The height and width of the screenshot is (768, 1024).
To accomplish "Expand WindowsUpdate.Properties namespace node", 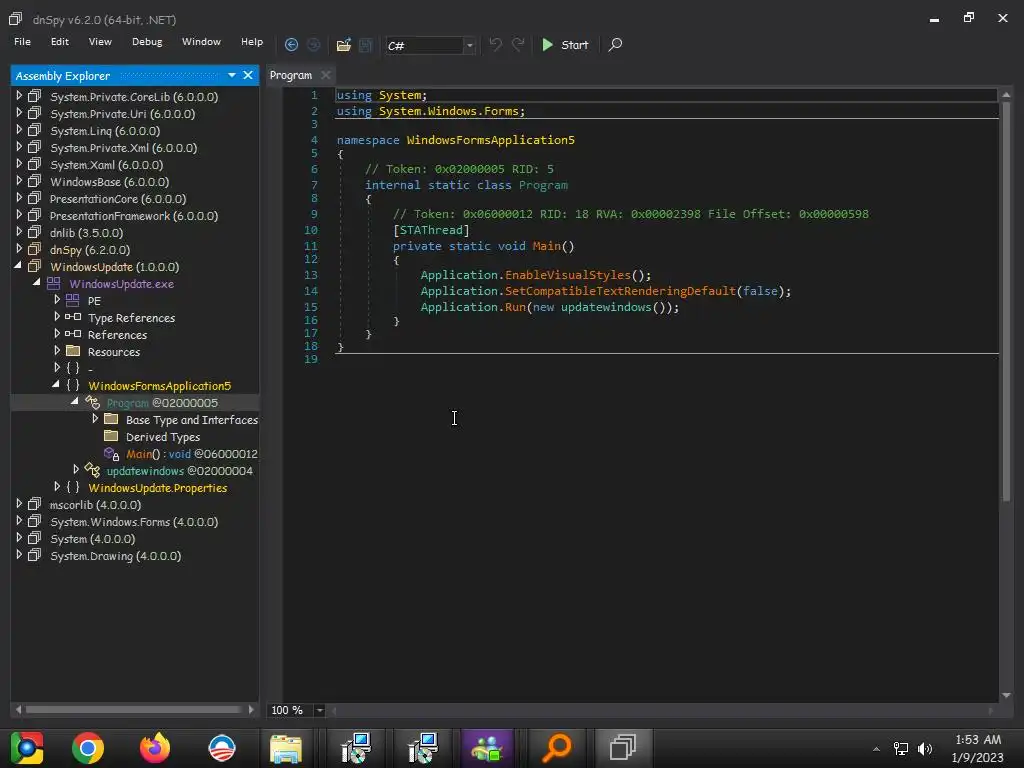I will point(57,487).
